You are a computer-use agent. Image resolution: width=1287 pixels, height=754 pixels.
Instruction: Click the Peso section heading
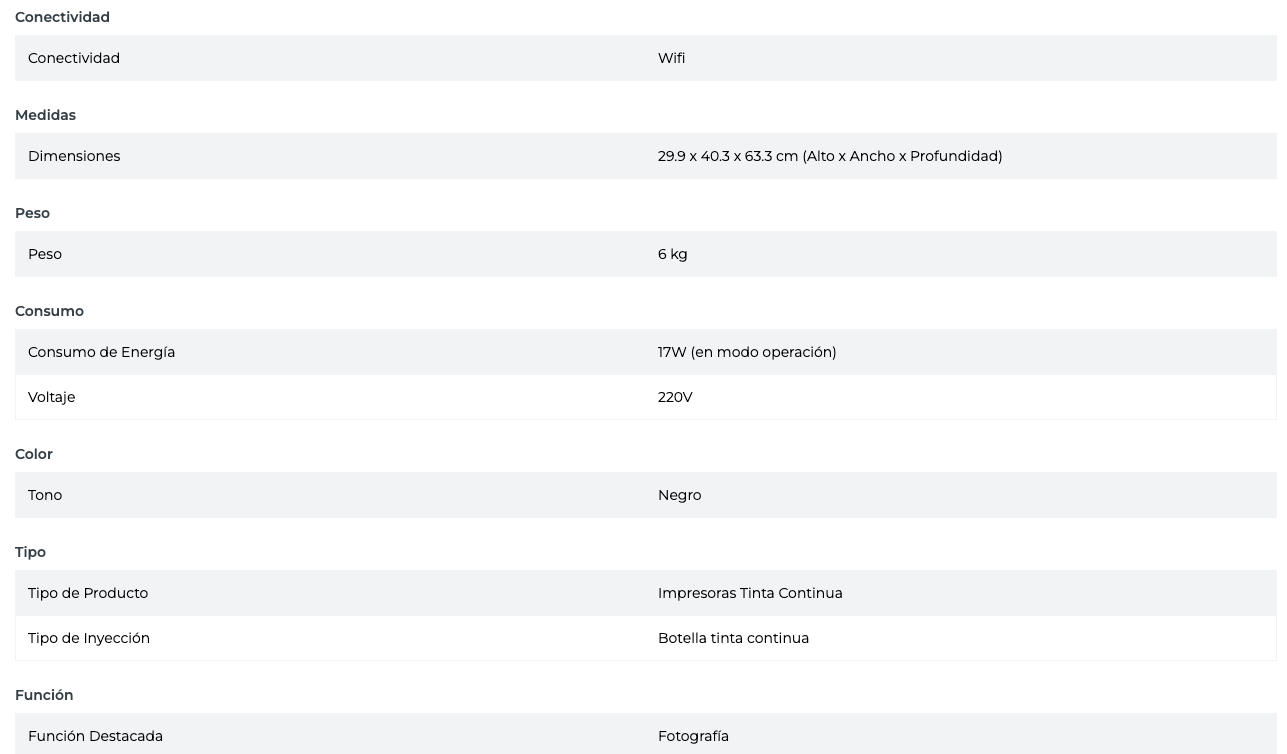32,213
